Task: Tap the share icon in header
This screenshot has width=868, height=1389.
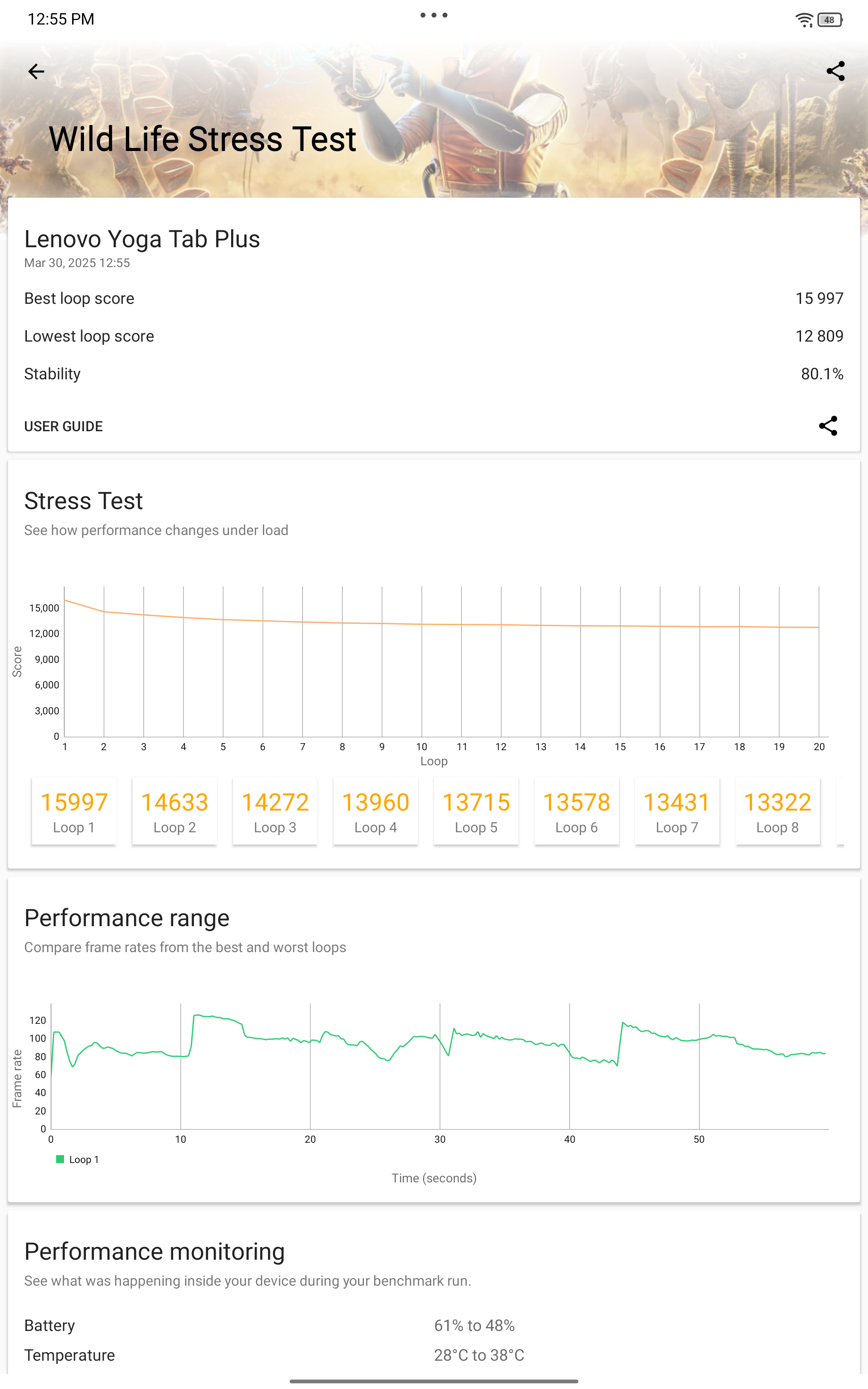Action: point(835,71)
